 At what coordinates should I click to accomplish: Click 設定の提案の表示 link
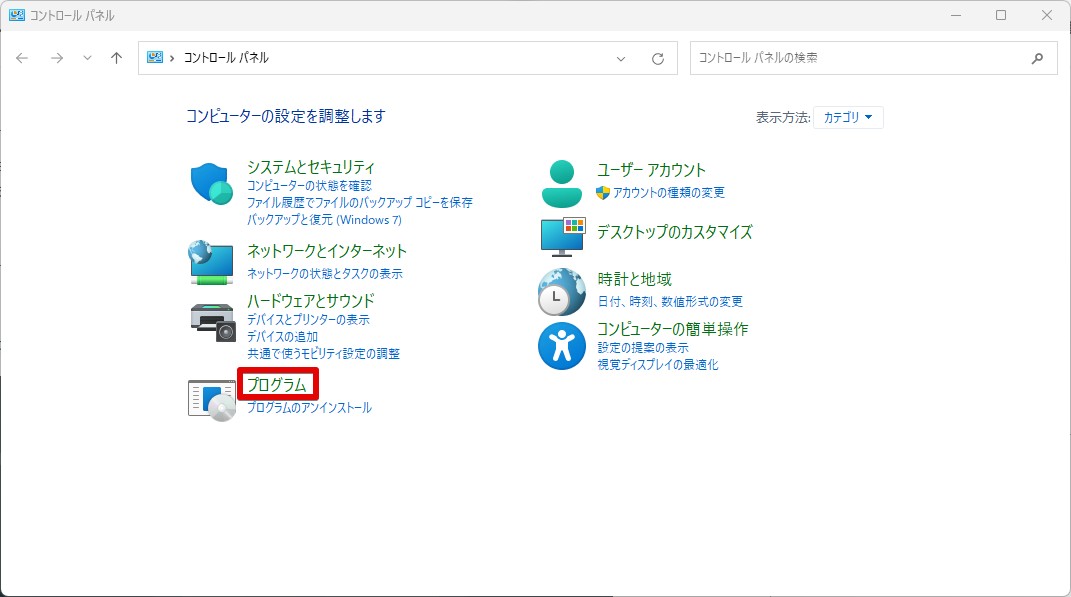coord(643,348)
